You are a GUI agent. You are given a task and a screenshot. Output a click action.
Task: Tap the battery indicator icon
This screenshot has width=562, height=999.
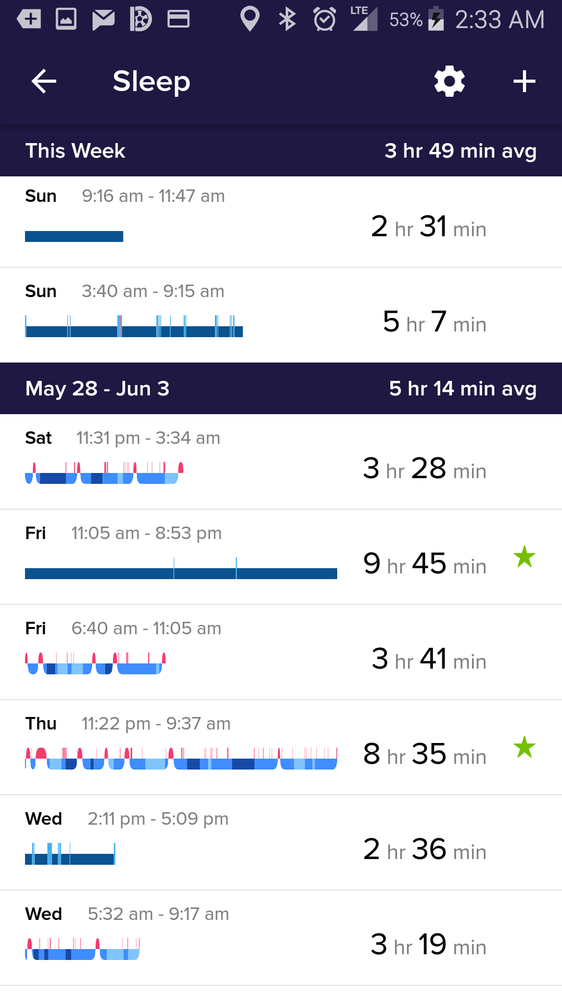pos(436,20)
